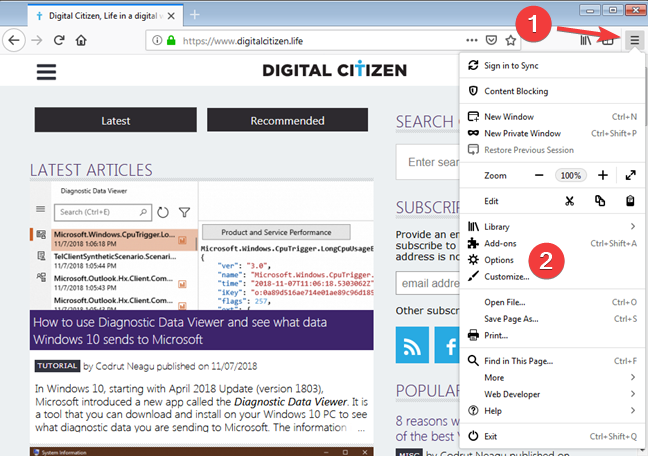Cut selection with scissors icon
Viewport: 648px width, 456px height.
pos(569,201)
